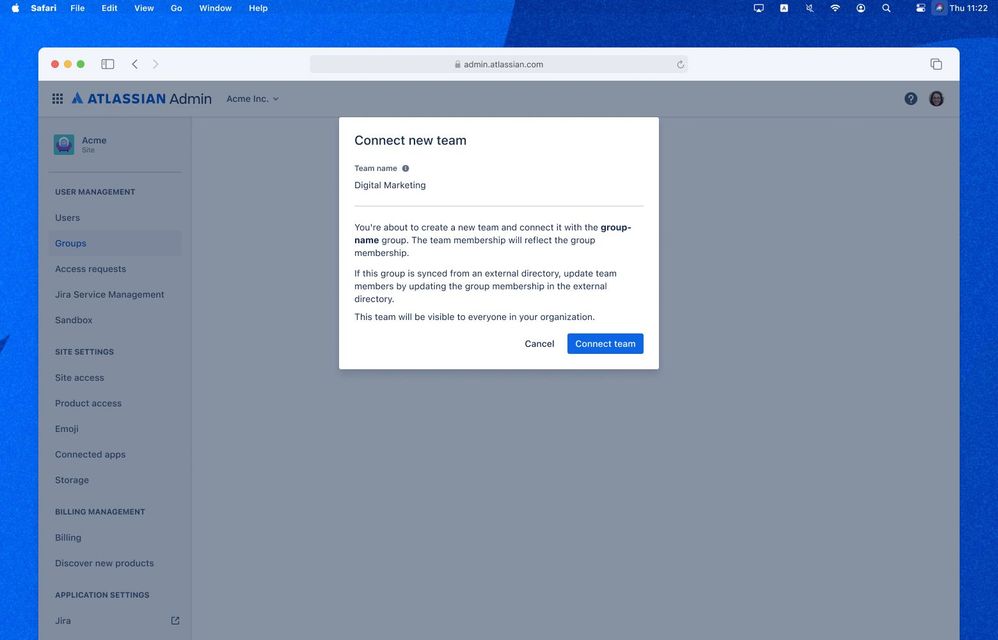The height and width of the screenshot is (640, 998).
Task: Open Users in the sidebar
Action: coord(115,218)
